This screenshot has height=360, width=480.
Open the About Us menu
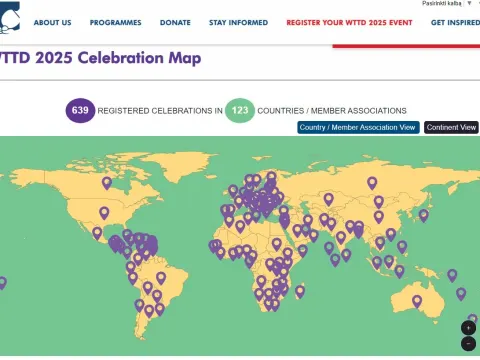(52, 23)
